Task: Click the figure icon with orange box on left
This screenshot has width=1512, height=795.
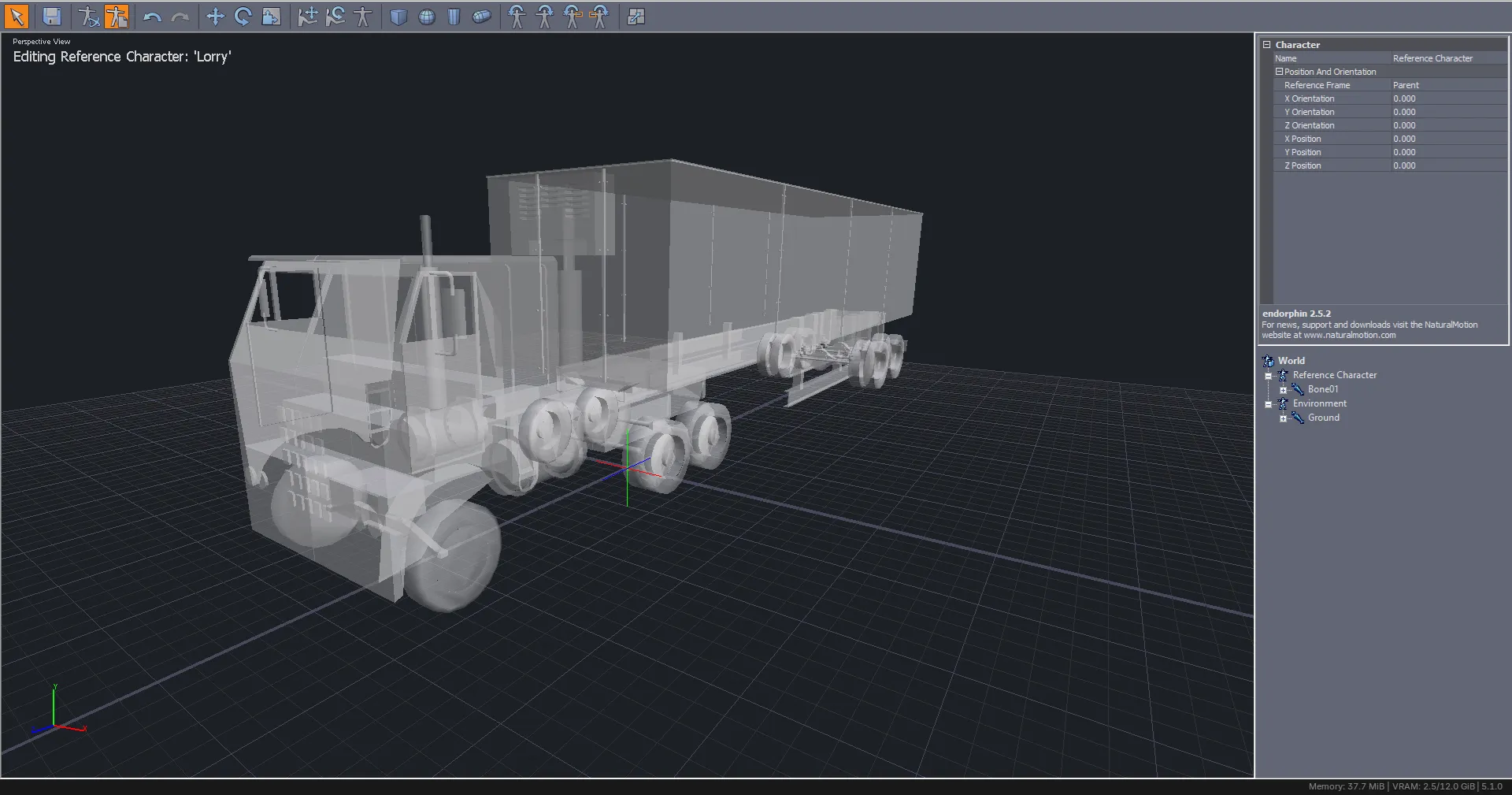Action: (600, 17)
